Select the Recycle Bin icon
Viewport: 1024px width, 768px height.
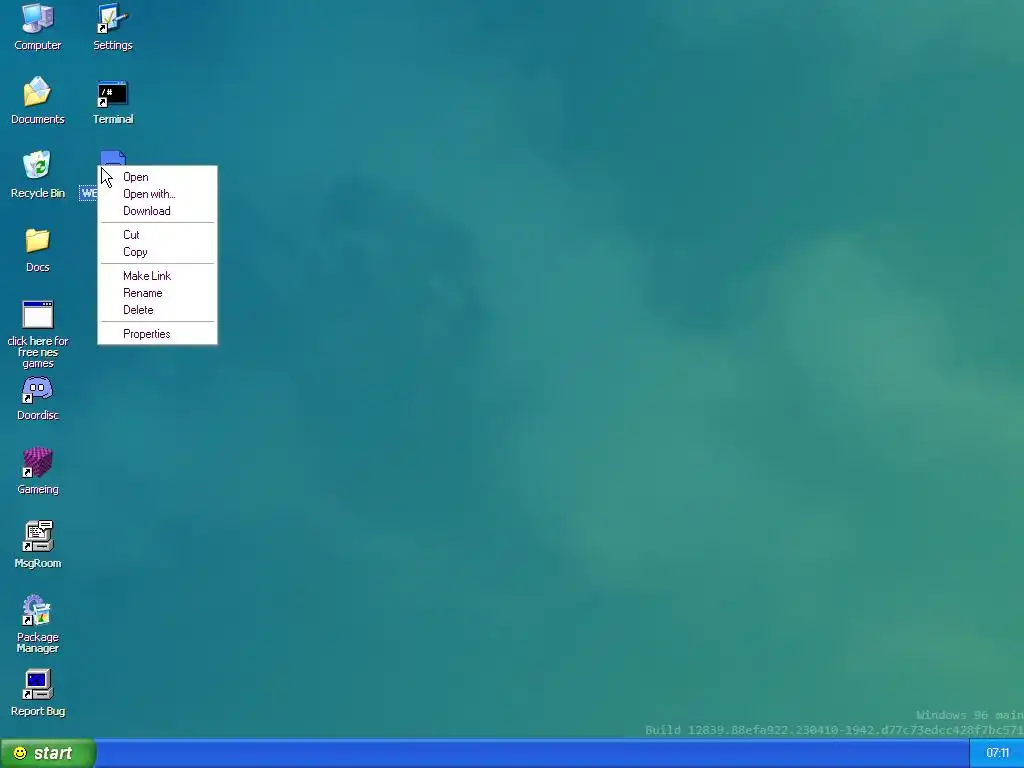(37, 165)
